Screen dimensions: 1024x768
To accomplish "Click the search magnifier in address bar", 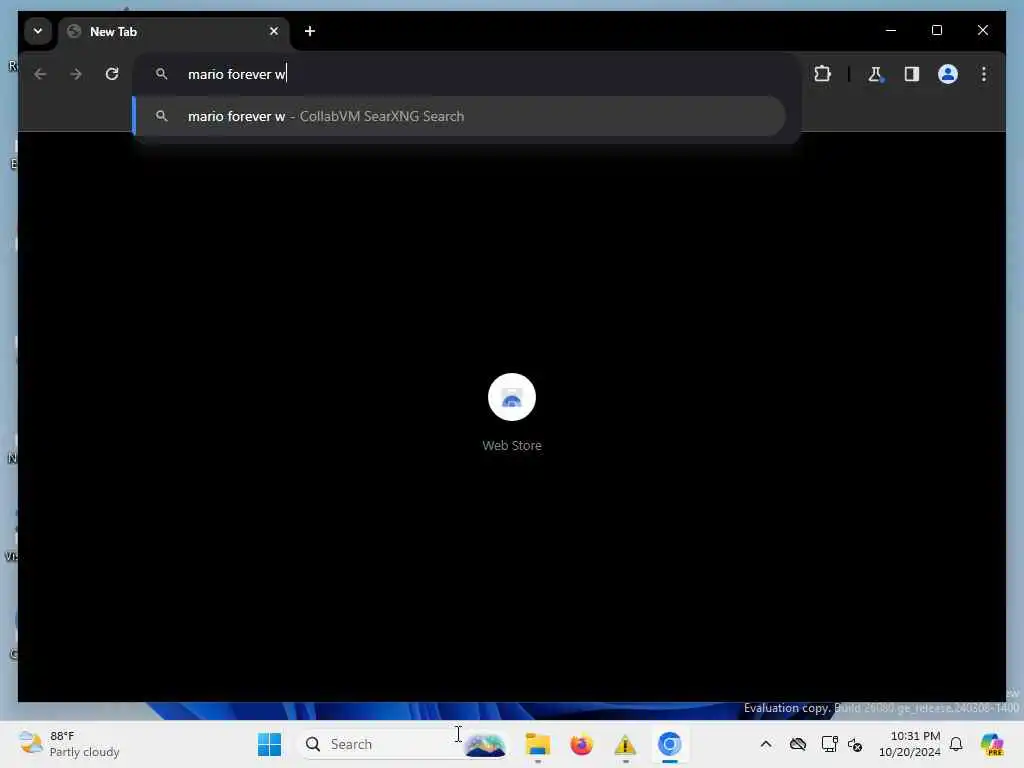I will click(x=161, y=74).
